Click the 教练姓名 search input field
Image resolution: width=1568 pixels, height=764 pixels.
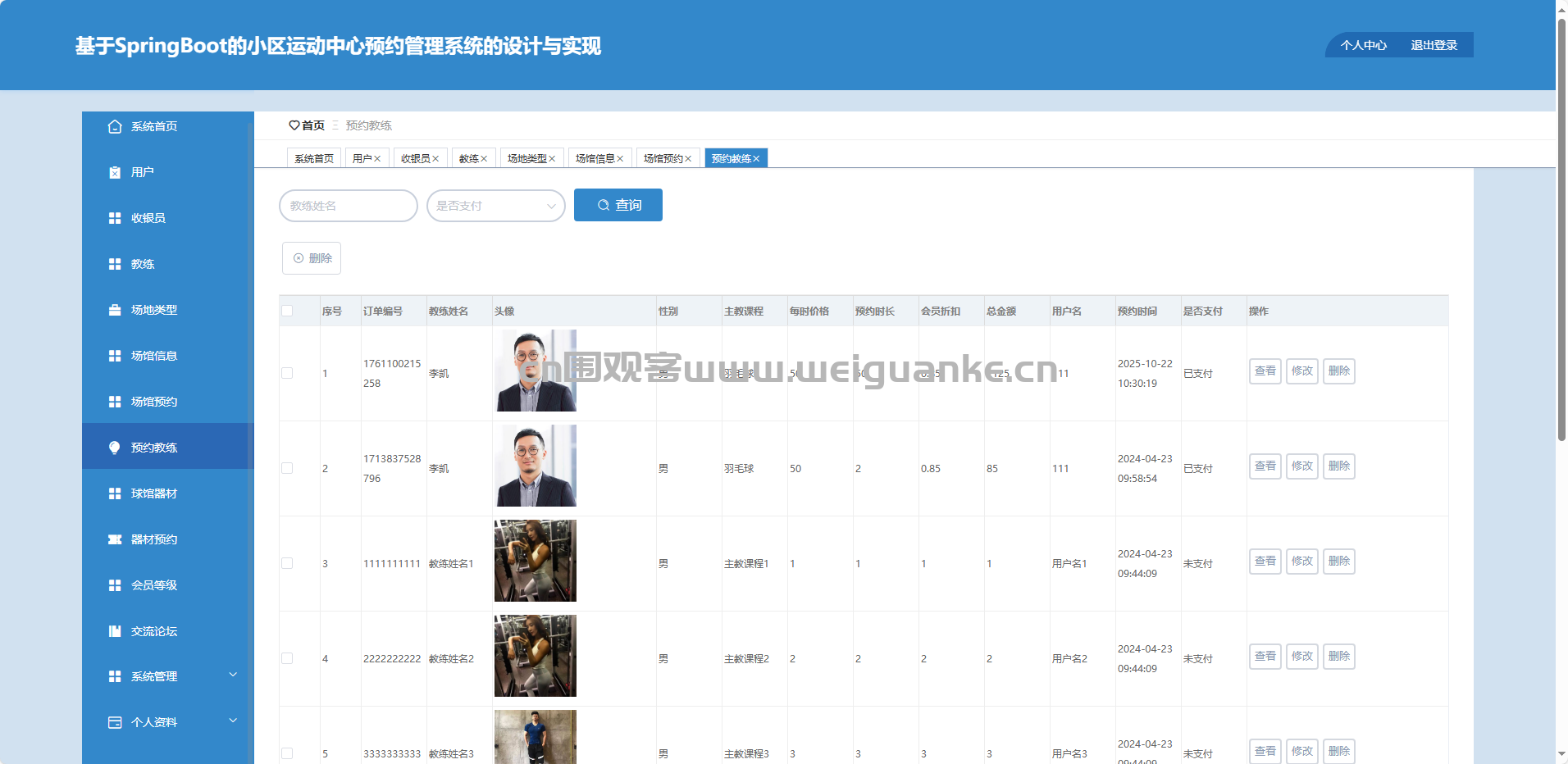(349, 206)
